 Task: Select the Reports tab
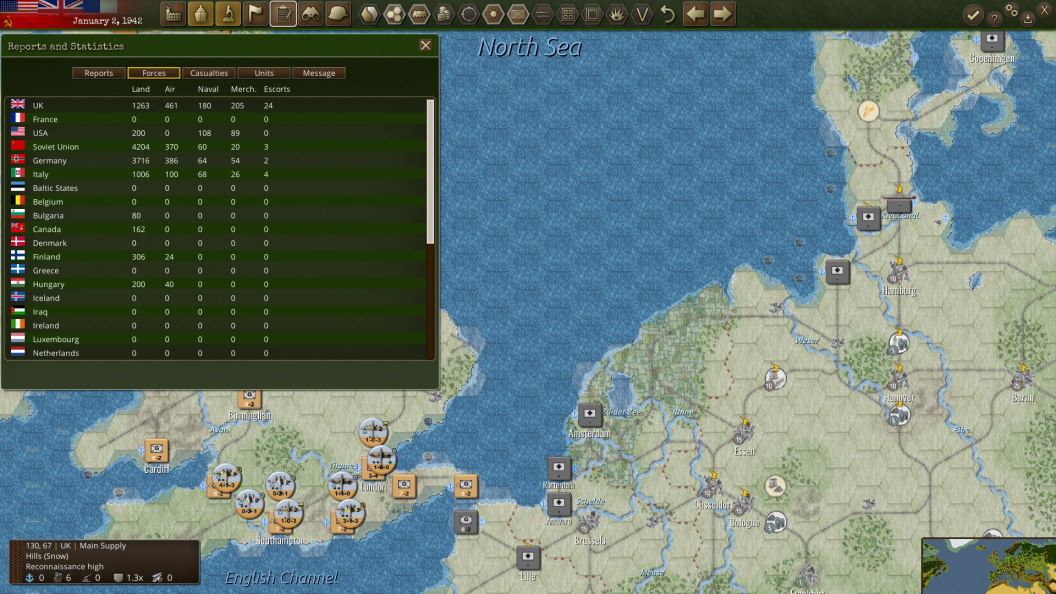tap(99, 73)
